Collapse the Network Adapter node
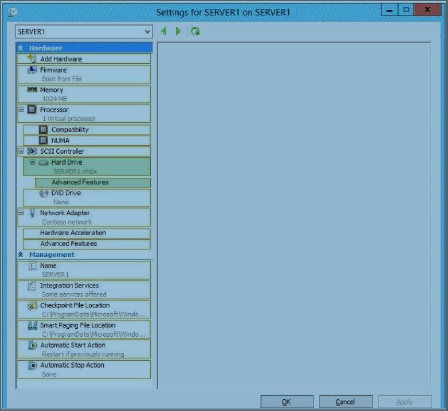 click(x=21, y=213)
